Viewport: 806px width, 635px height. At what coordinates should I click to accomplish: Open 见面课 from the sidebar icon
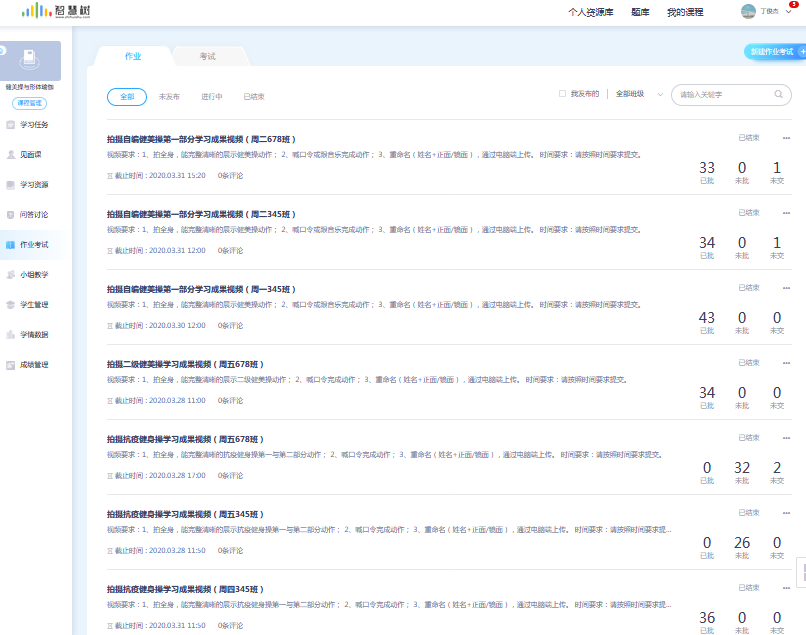tap(10, 155)
